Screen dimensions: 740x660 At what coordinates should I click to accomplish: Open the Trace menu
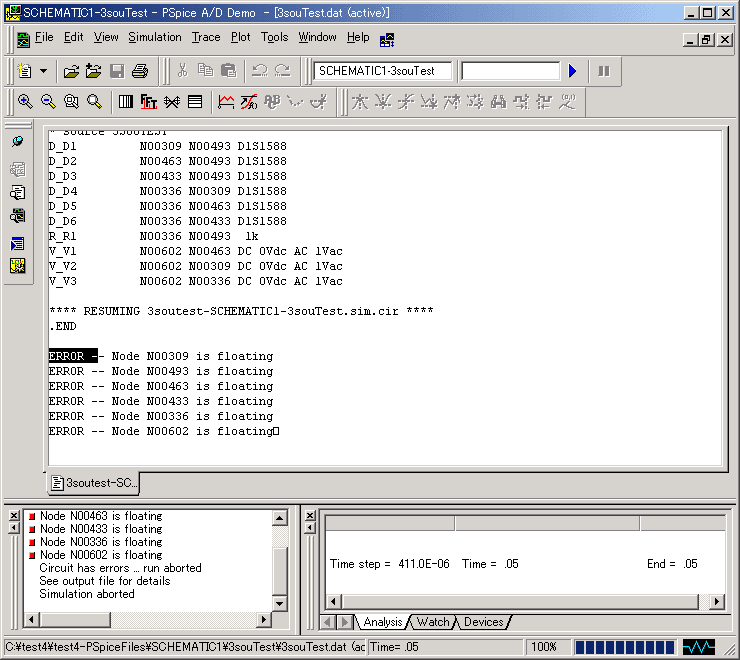click(206, 37)
